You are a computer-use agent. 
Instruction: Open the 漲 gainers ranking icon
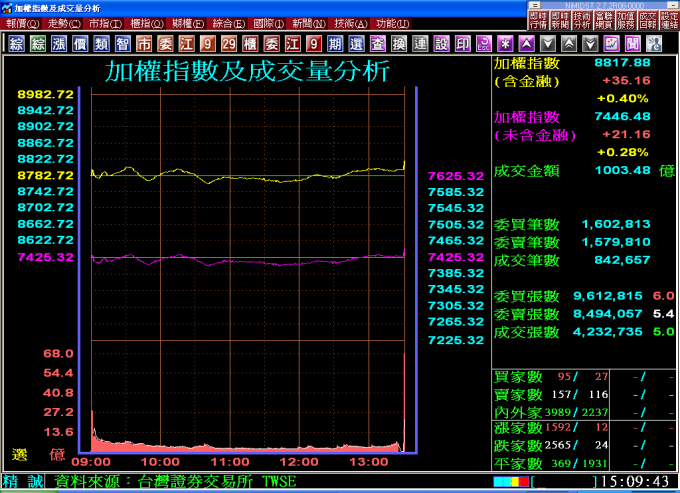click(59, 44)
